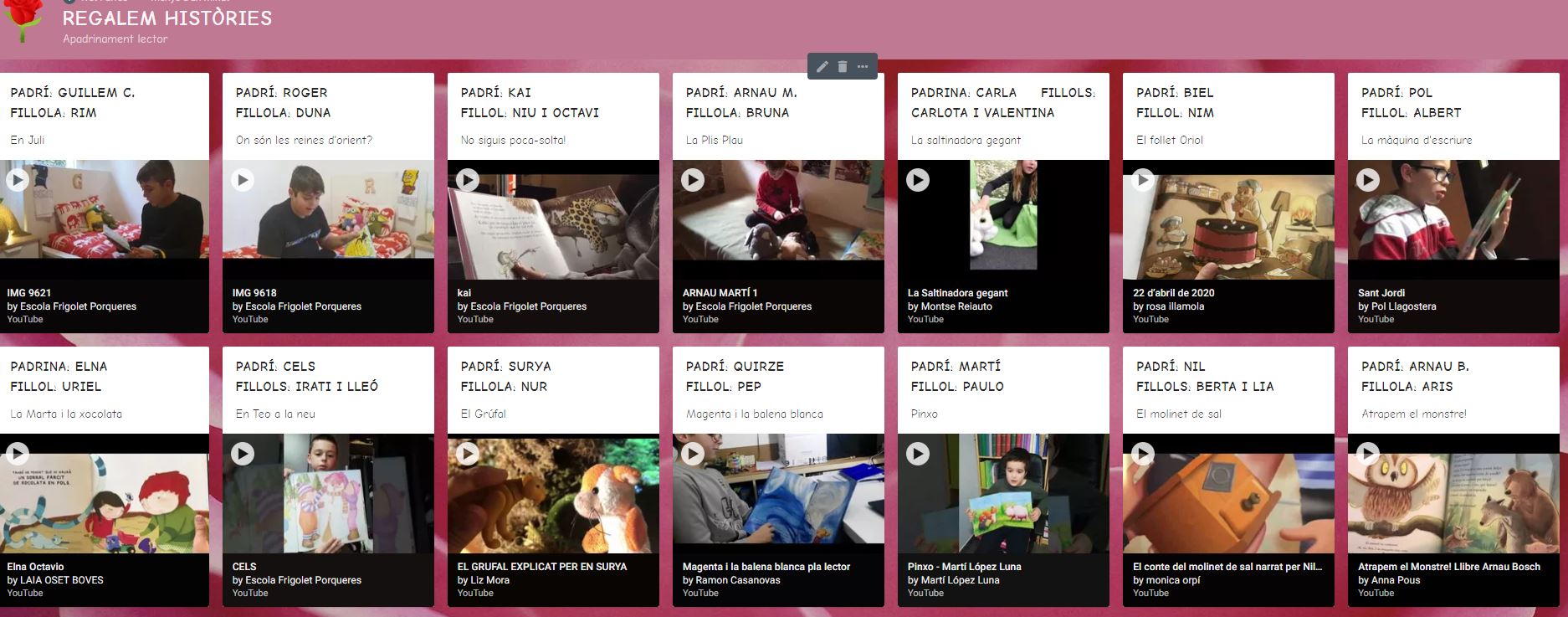Viewport: 1568px width, 617px height.
Task: Click the pencil edit icon on post toolbar
Action: click(x=822, y=66)
